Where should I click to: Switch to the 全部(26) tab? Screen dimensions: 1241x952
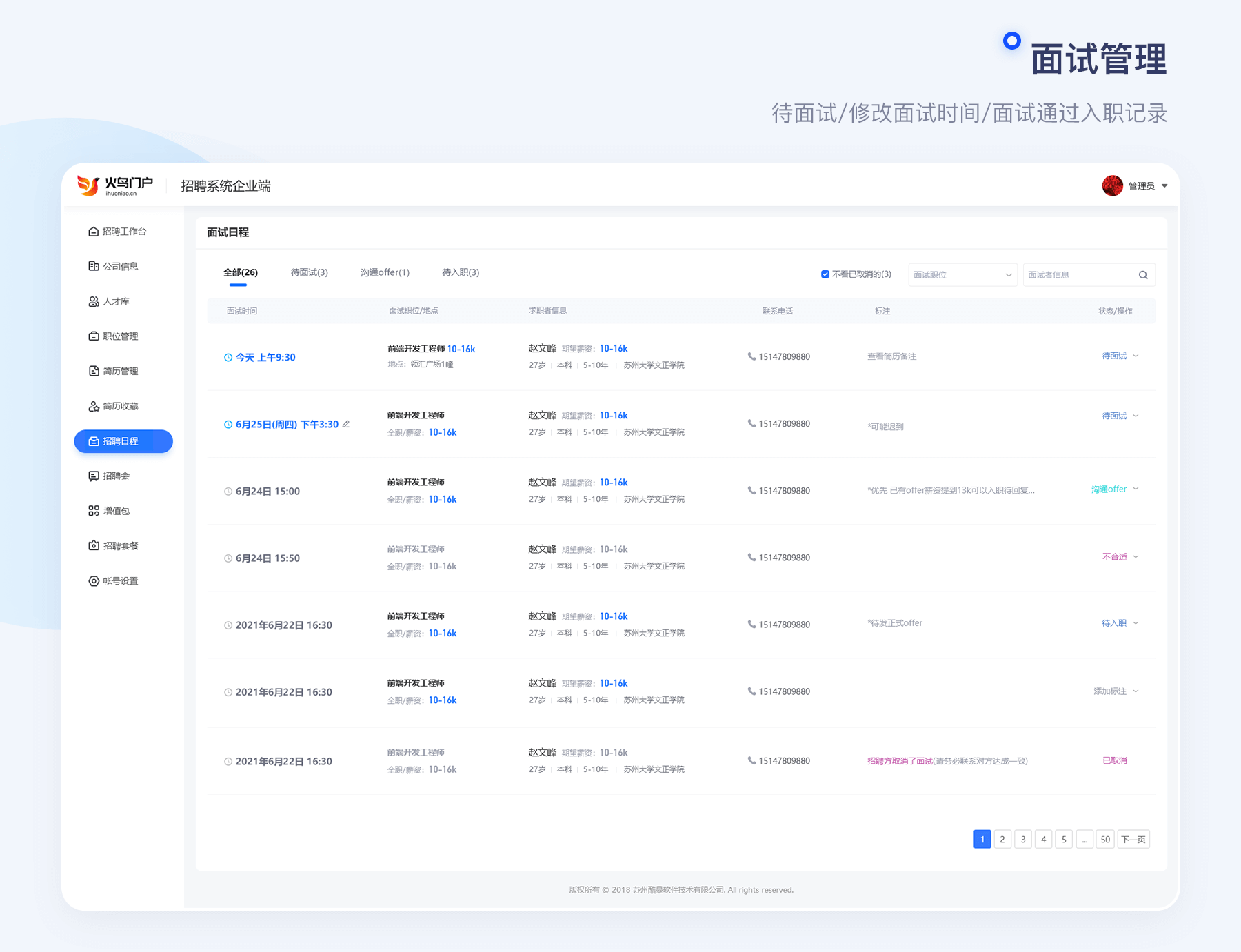tap(241, 272)
